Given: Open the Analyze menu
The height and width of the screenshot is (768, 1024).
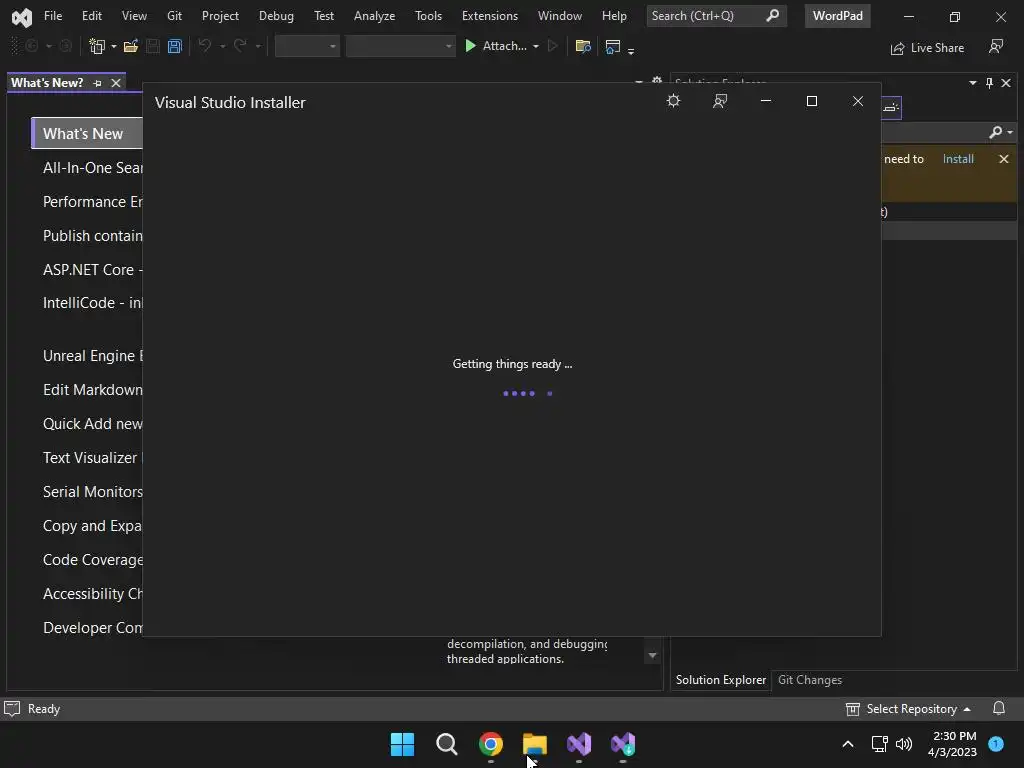Looking at the screenshot, I should pyautogui.click(x=374, y=16).
